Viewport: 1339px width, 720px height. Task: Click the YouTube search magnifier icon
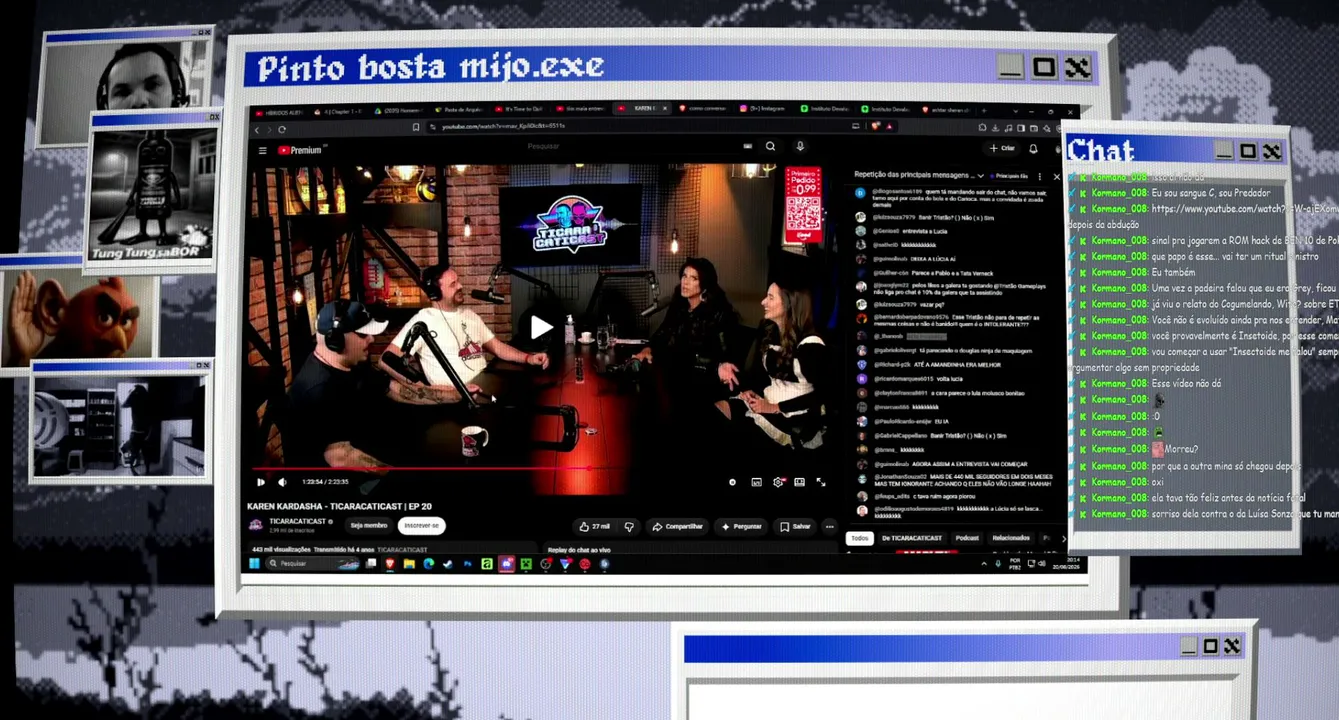(770, 146)
